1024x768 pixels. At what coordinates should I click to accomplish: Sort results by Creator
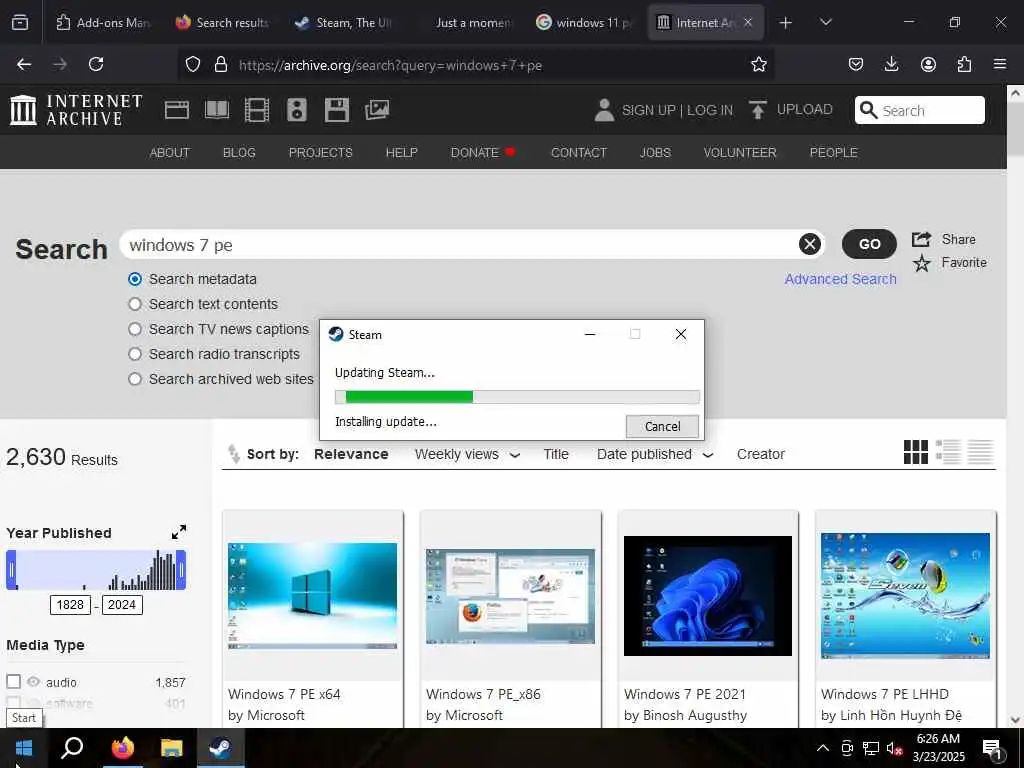coord(761,454)
